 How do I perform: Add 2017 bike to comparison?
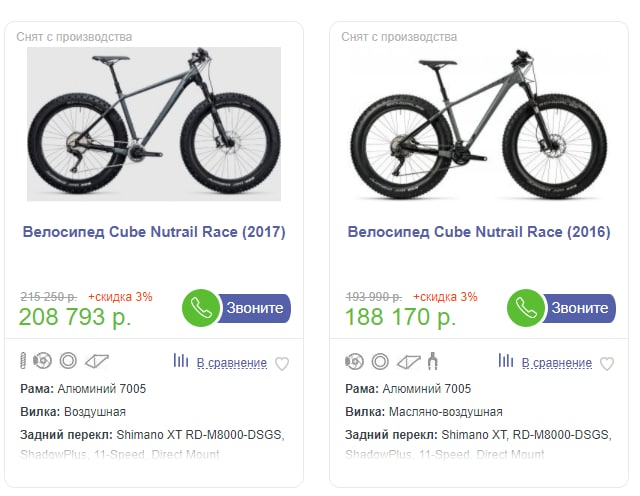[231, 363]
